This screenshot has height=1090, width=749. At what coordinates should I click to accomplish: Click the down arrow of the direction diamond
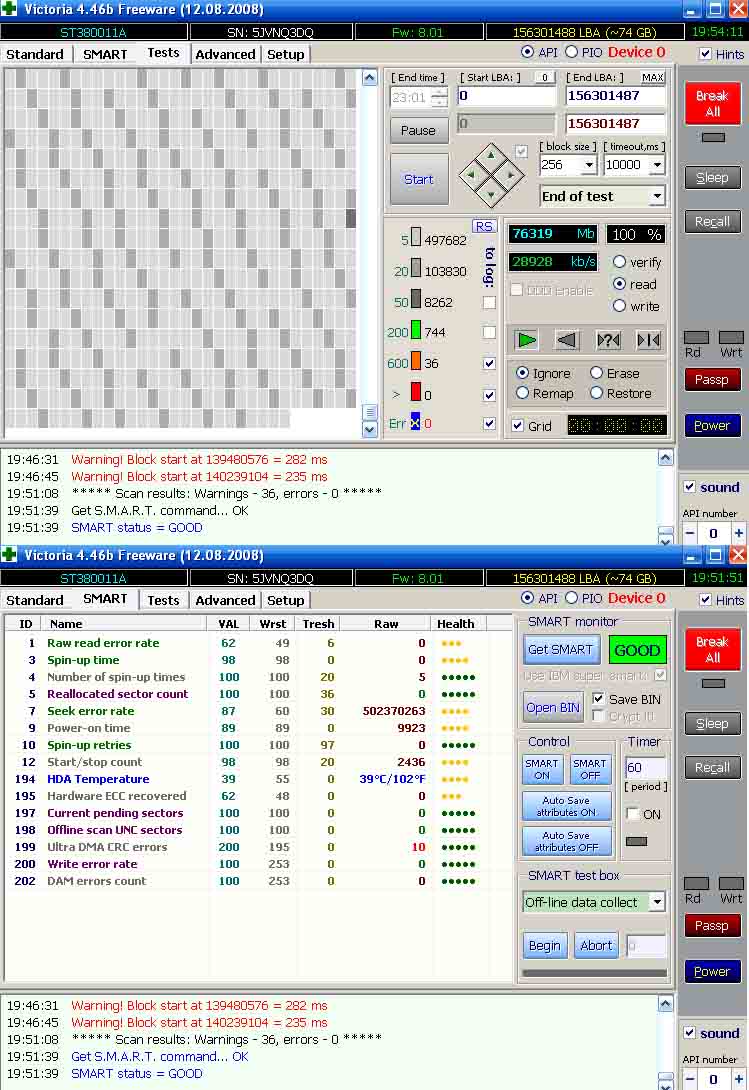(491, 195)
